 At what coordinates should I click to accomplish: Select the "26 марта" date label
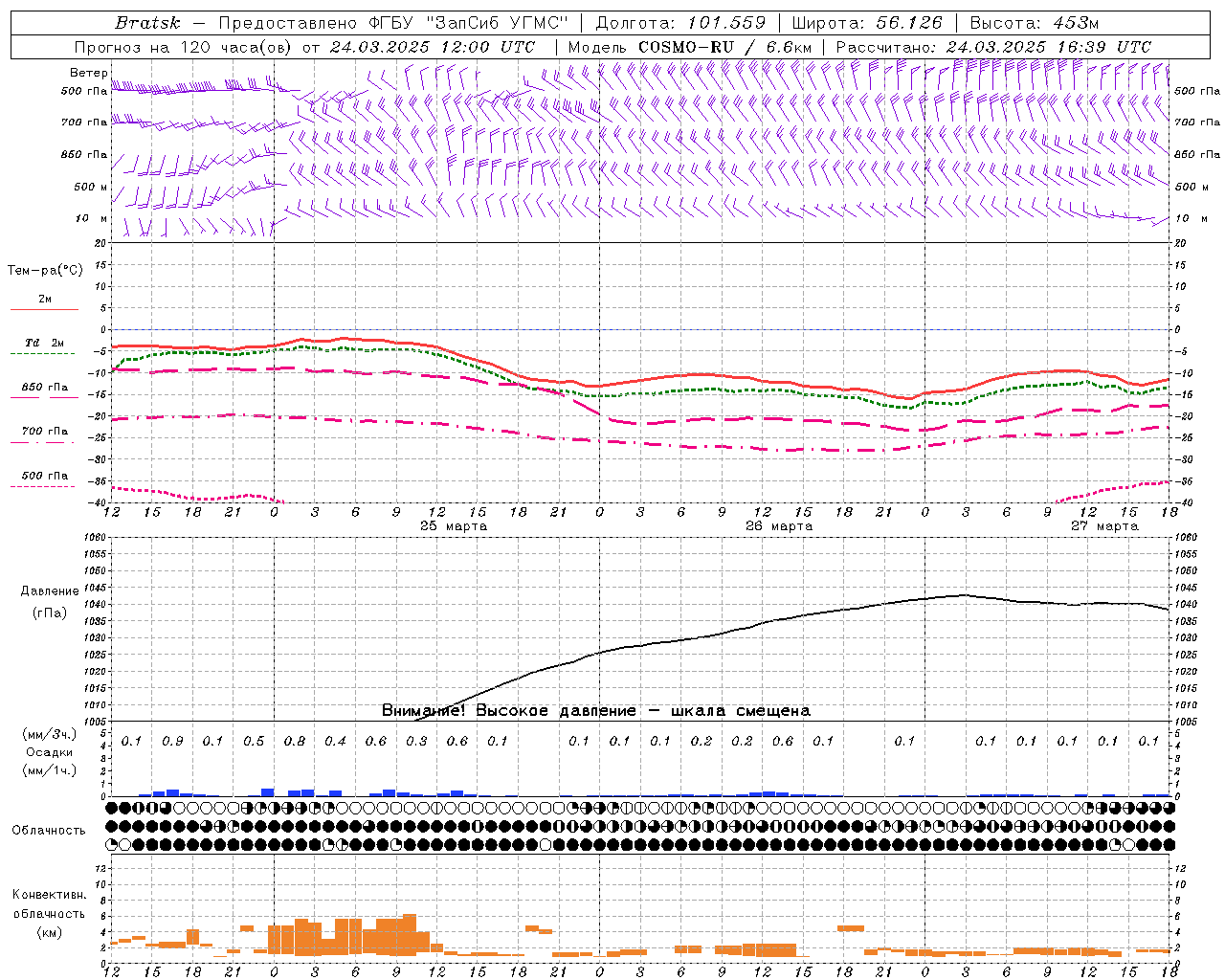pos(779,526)
